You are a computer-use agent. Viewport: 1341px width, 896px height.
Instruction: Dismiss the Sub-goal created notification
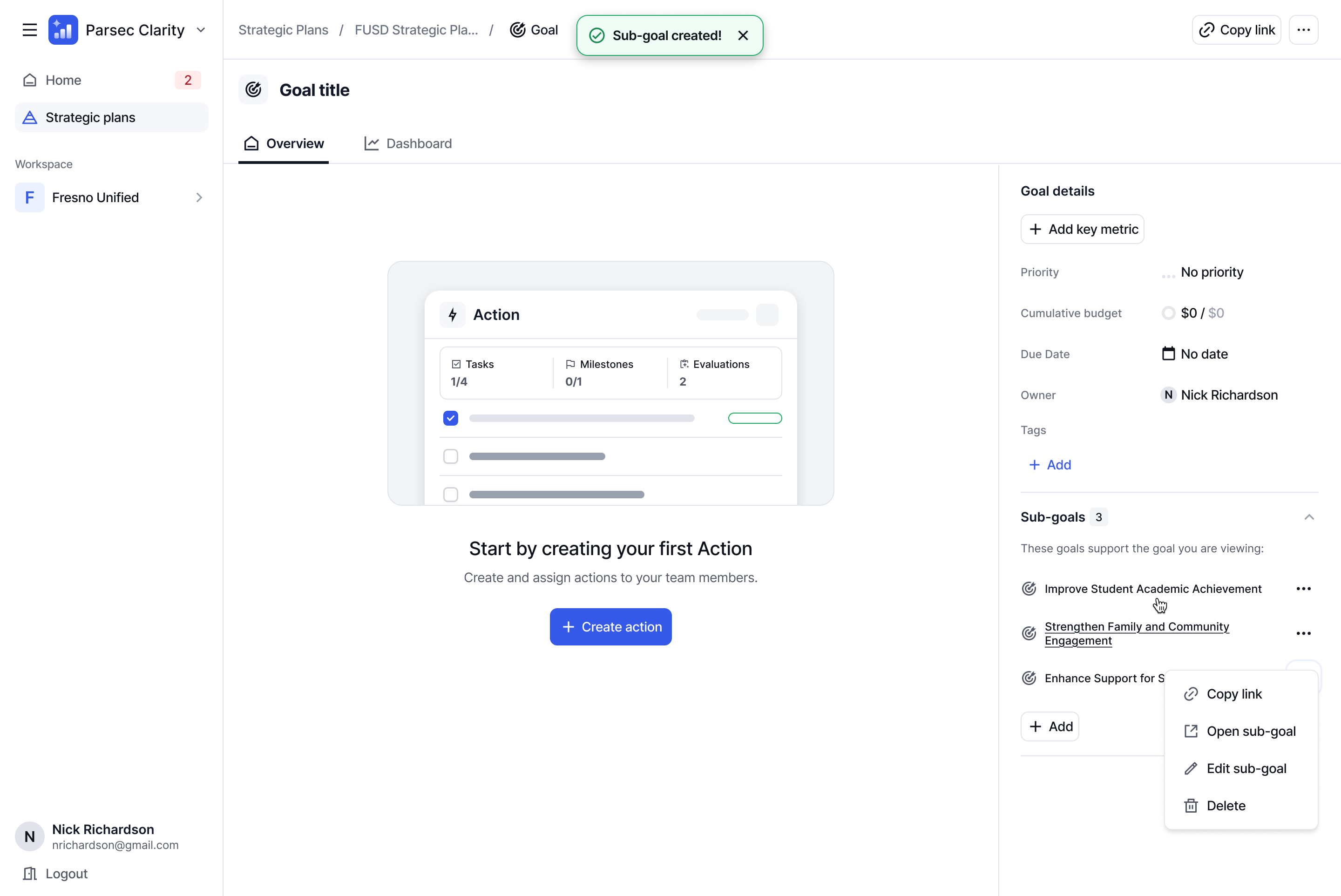click(x=743, y=35)
